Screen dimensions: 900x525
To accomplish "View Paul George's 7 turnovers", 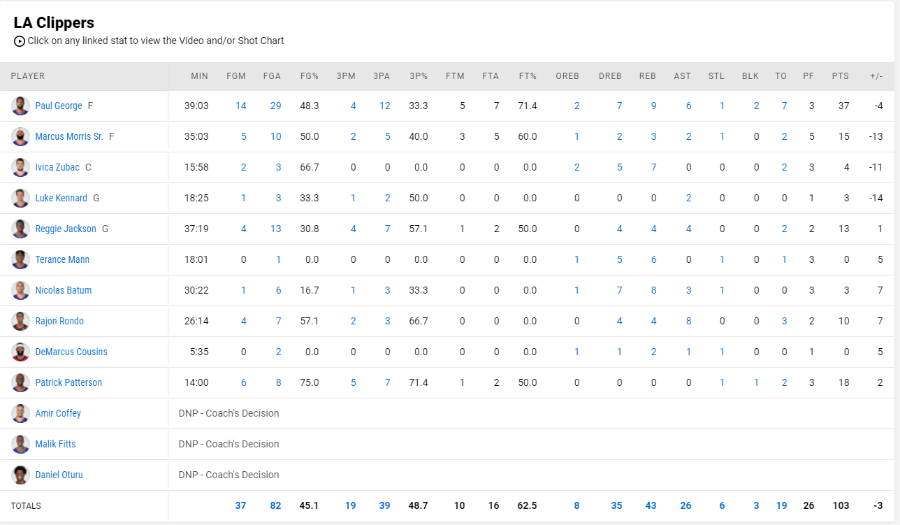I will [784, 106].
